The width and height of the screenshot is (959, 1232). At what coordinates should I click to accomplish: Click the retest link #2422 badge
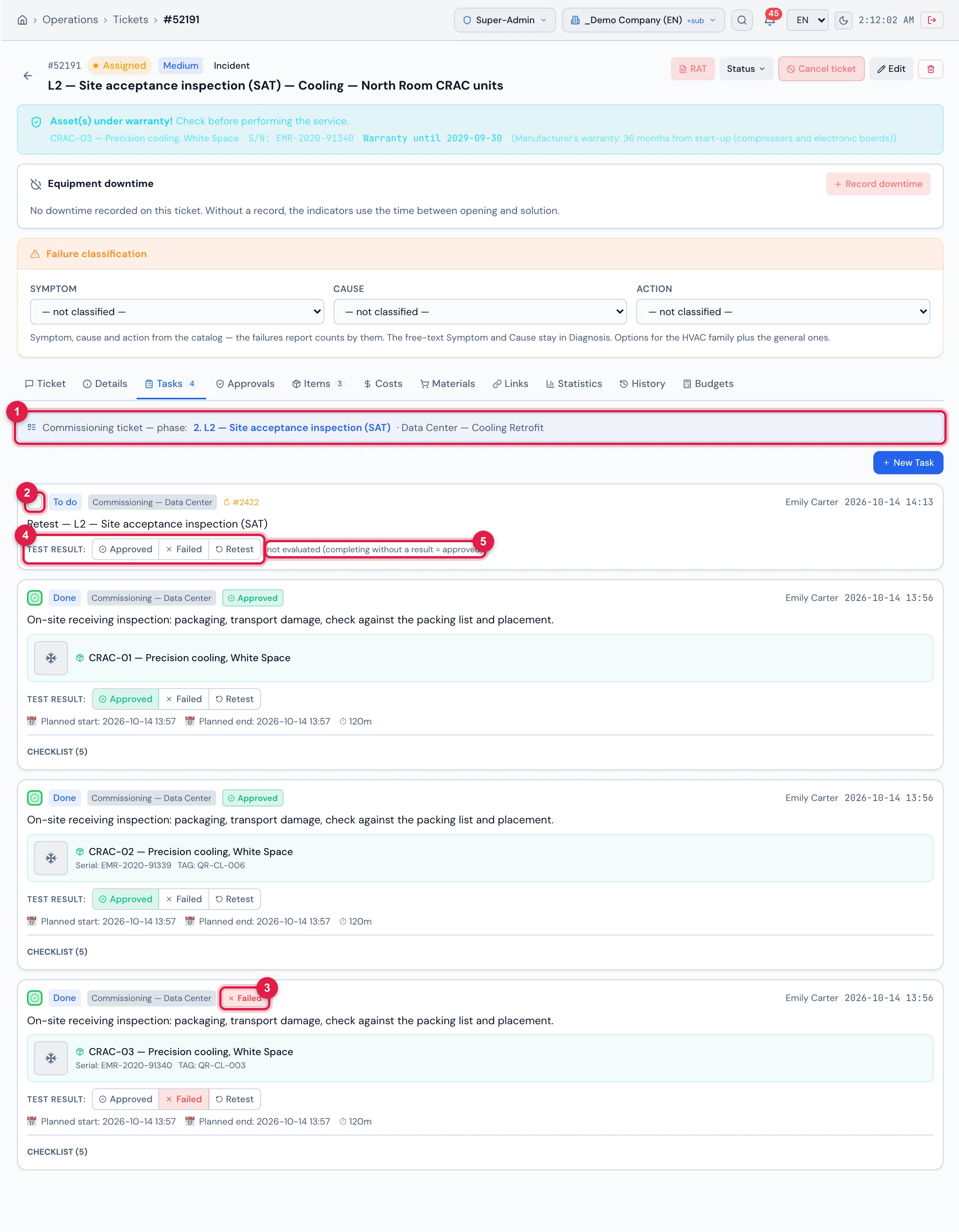point(241,502)
